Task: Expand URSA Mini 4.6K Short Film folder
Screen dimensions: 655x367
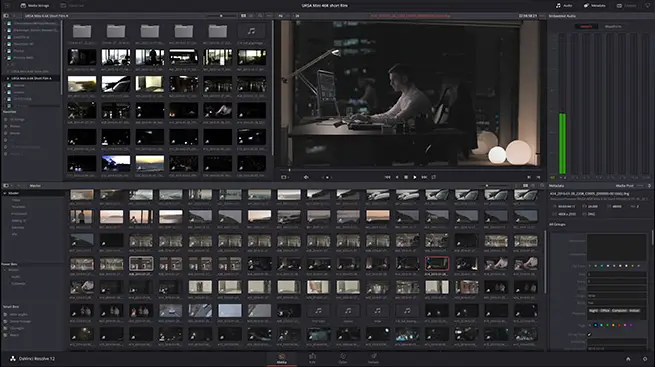Action: 8,71
